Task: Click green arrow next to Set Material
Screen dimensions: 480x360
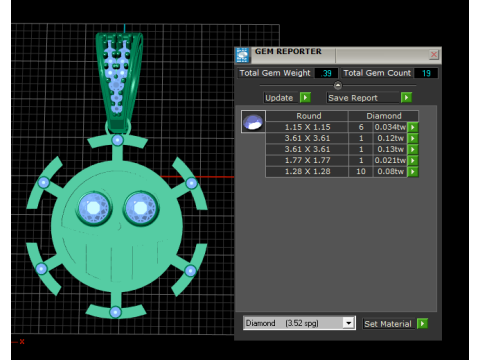Action: tap(422, 323)
